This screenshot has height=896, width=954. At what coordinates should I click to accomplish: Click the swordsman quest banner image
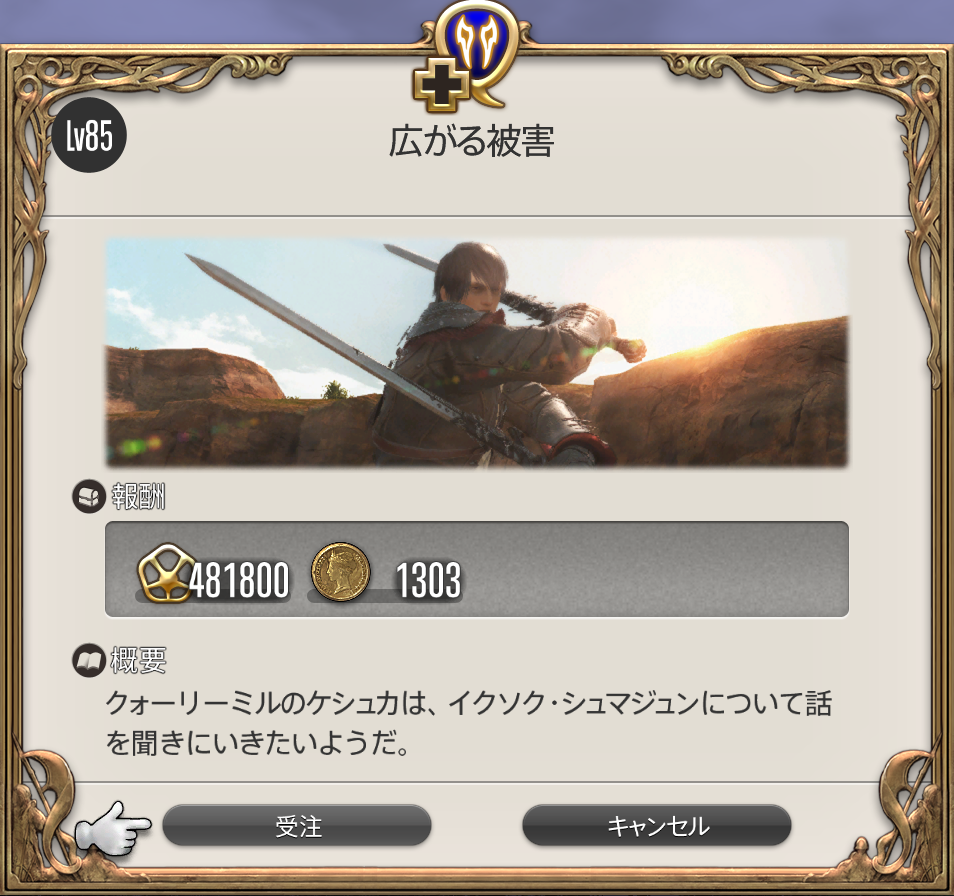(477, 353)
